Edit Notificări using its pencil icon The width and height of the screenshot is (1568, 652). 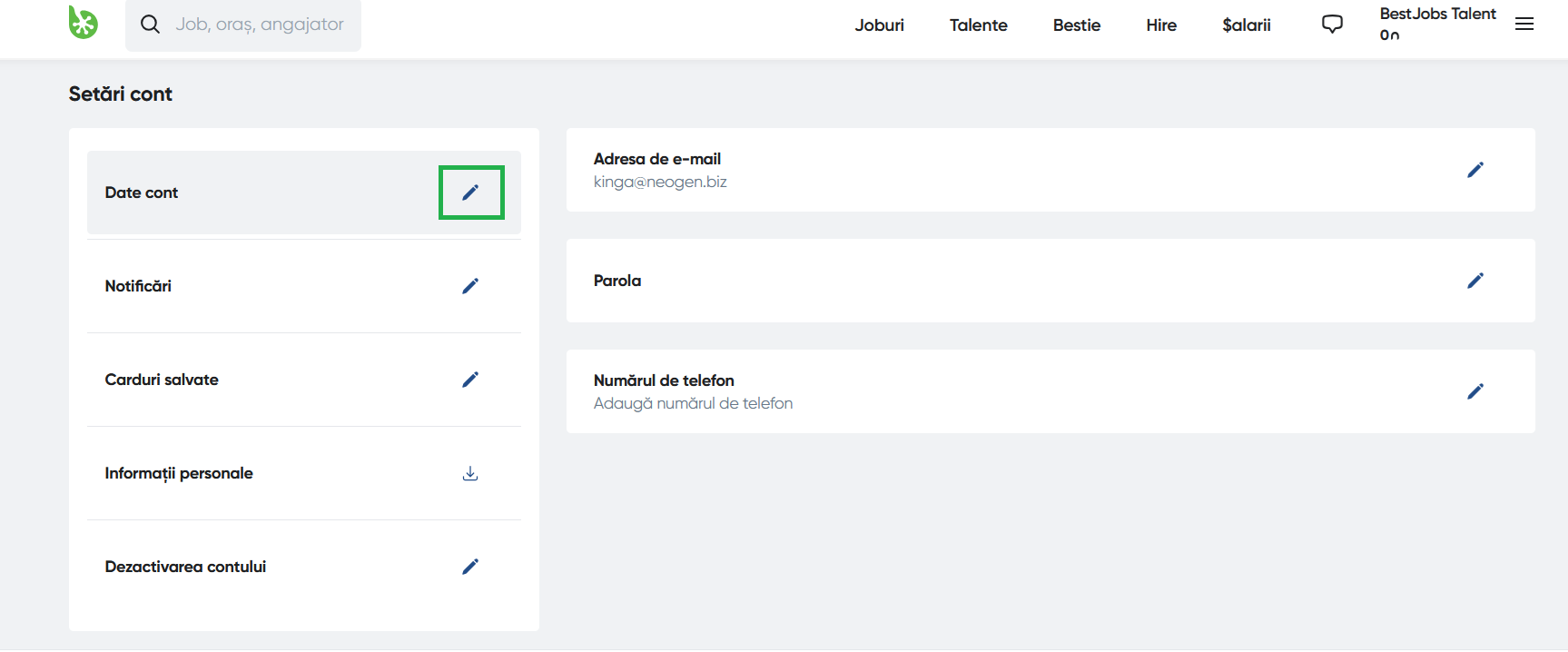(470, 286)
